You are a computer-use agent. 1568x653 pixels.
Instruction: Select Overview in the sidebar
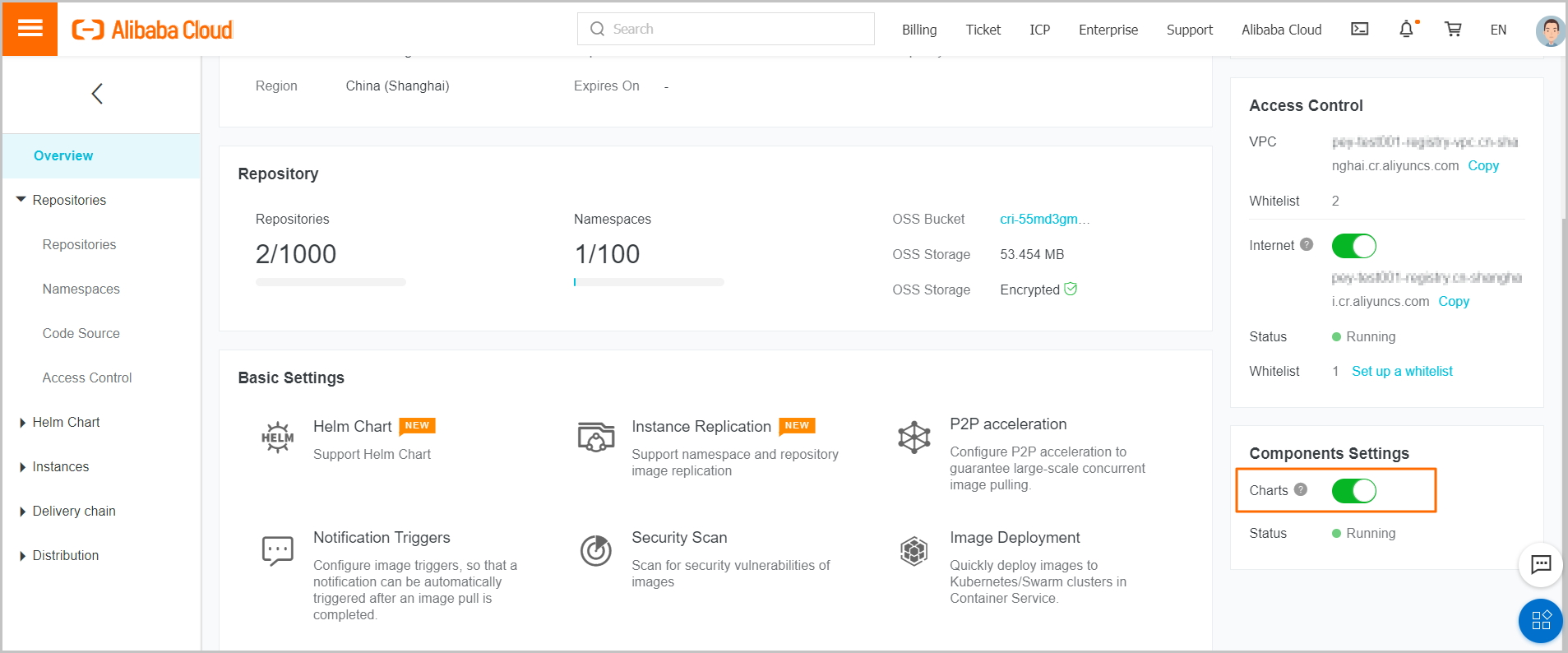(x=101, y=155)
